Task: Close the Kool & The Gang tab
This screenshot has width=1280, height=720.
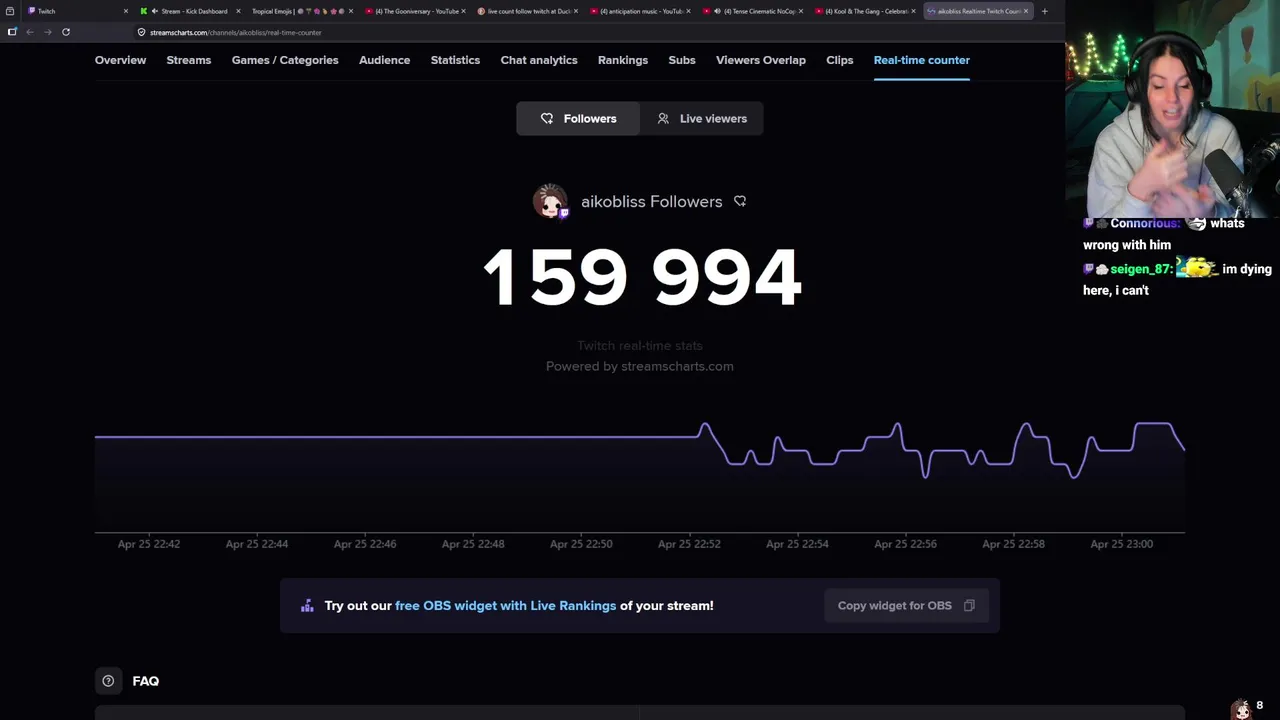Action: click(913, 11)
